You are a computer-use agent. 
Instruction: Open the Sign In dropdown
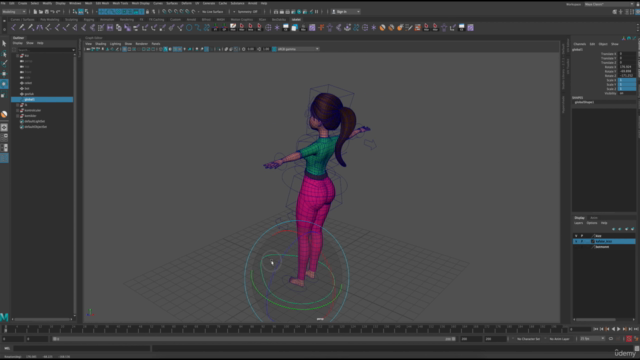pyautogui.click(x=346, y=12)
